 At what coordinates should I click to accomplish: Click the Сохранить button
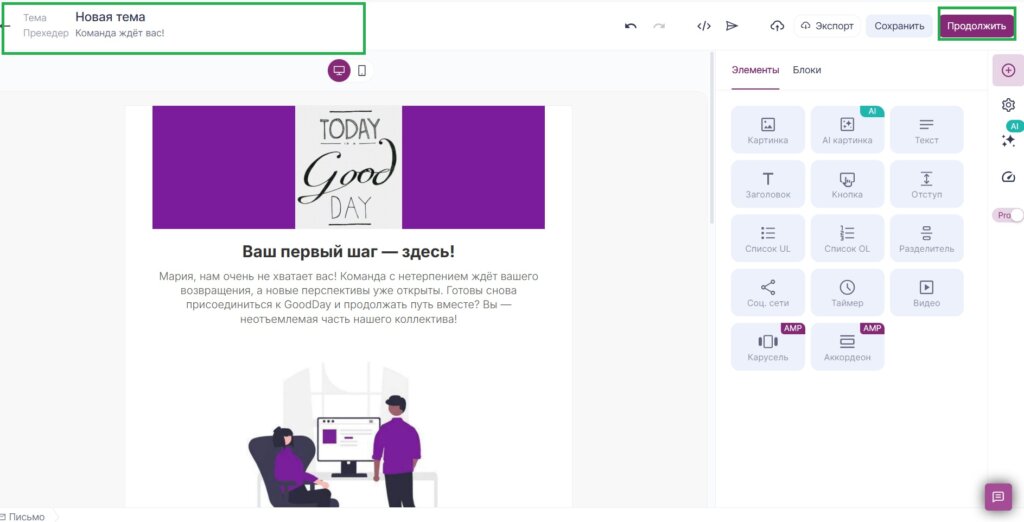899,26
